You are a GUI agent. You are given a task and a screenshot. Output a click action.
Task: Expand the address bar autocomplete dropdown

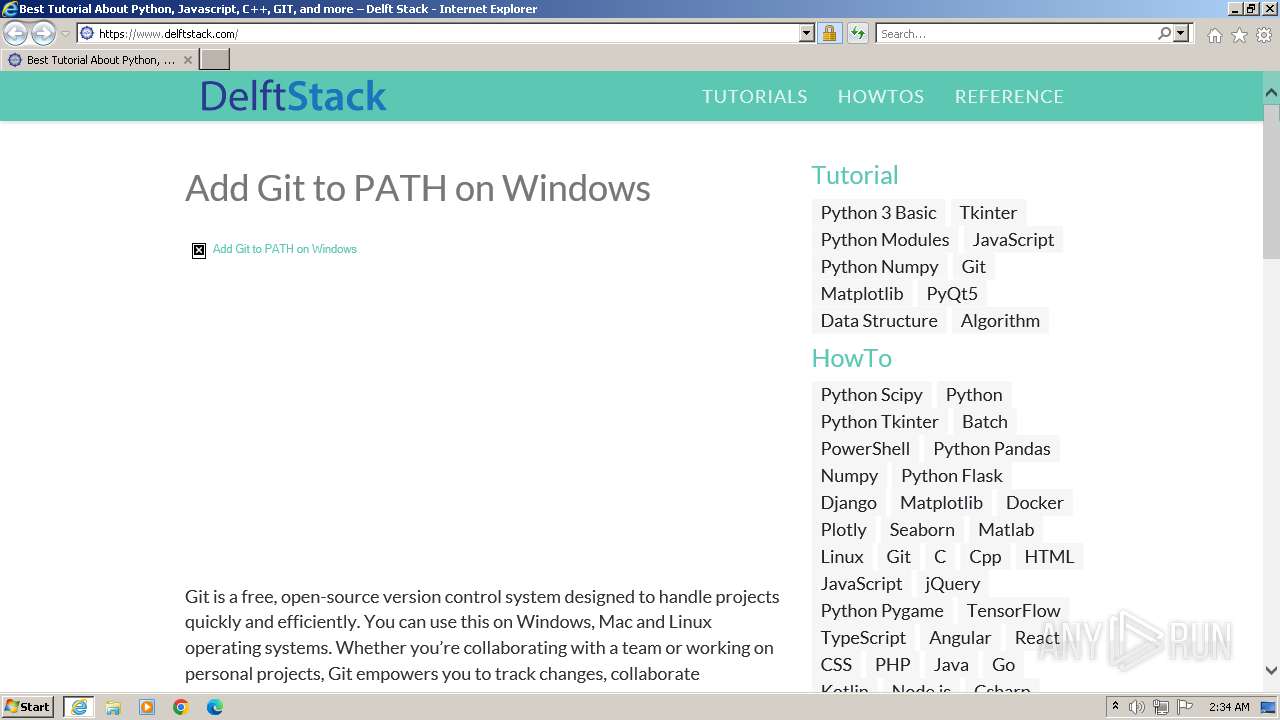(807, 33)
